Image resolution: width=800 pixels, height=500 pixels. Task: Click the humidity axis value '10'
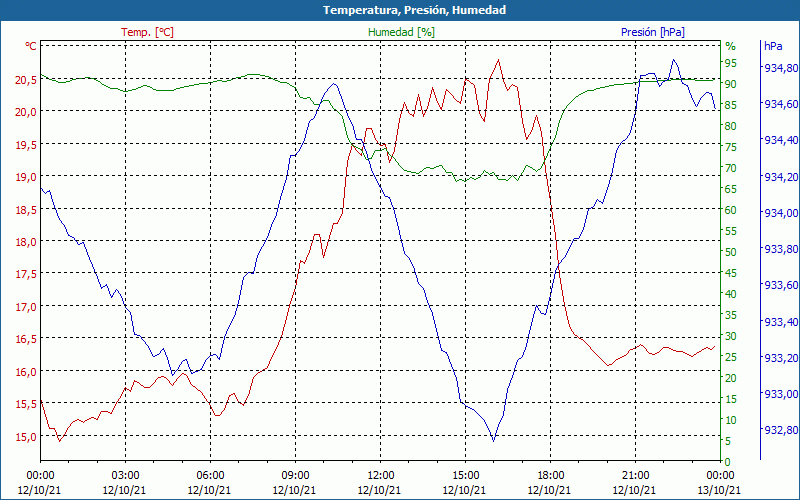tap(731, 420)
